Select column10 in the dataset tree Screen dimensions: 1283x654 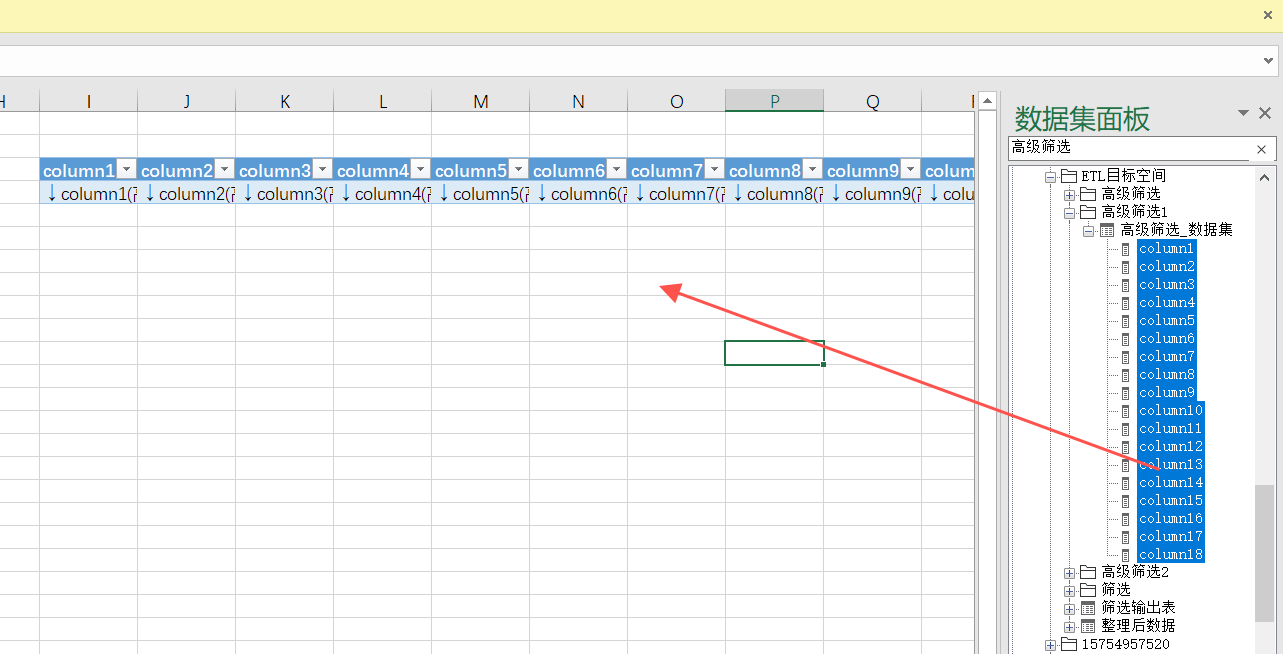1170,411
